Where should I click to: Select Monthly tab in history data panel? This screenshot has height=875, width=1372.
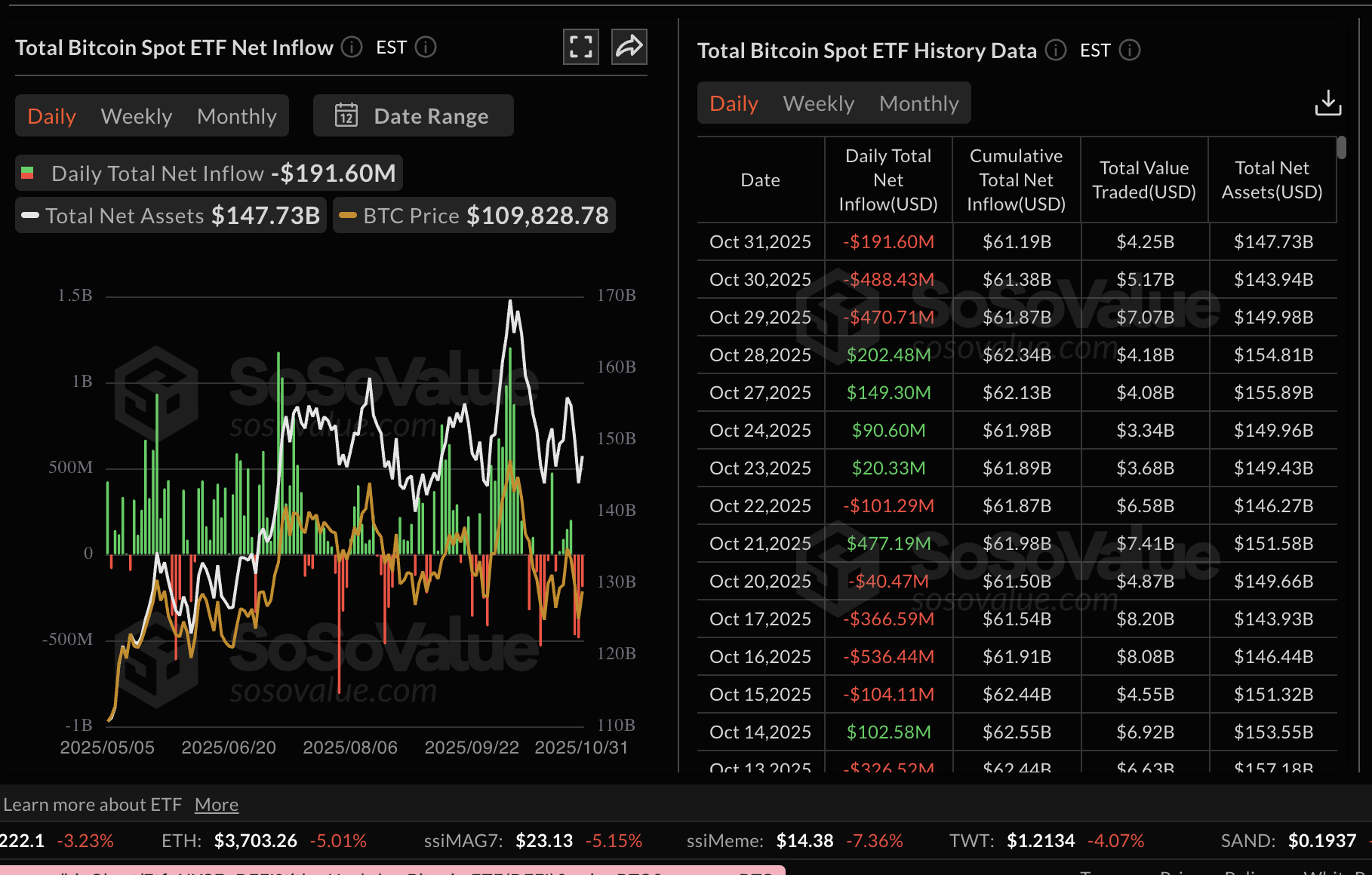pos(918,103)
